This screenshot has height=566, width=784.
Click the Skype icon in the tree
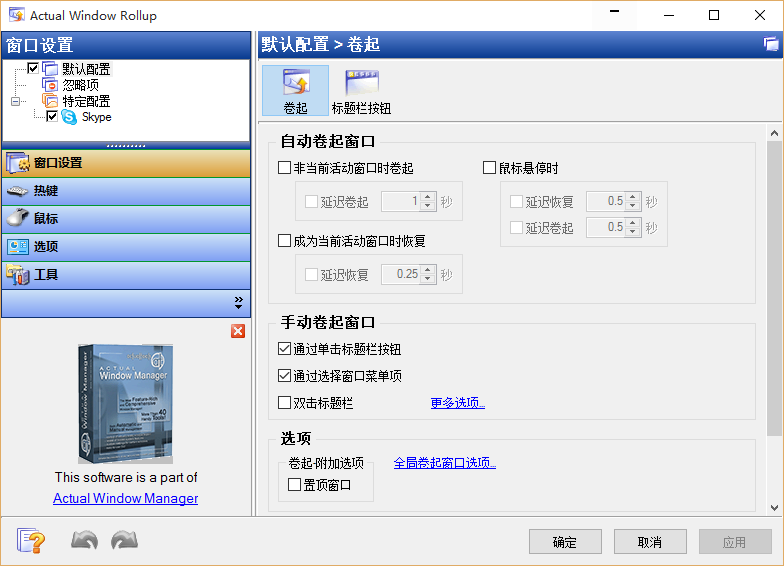69,117
